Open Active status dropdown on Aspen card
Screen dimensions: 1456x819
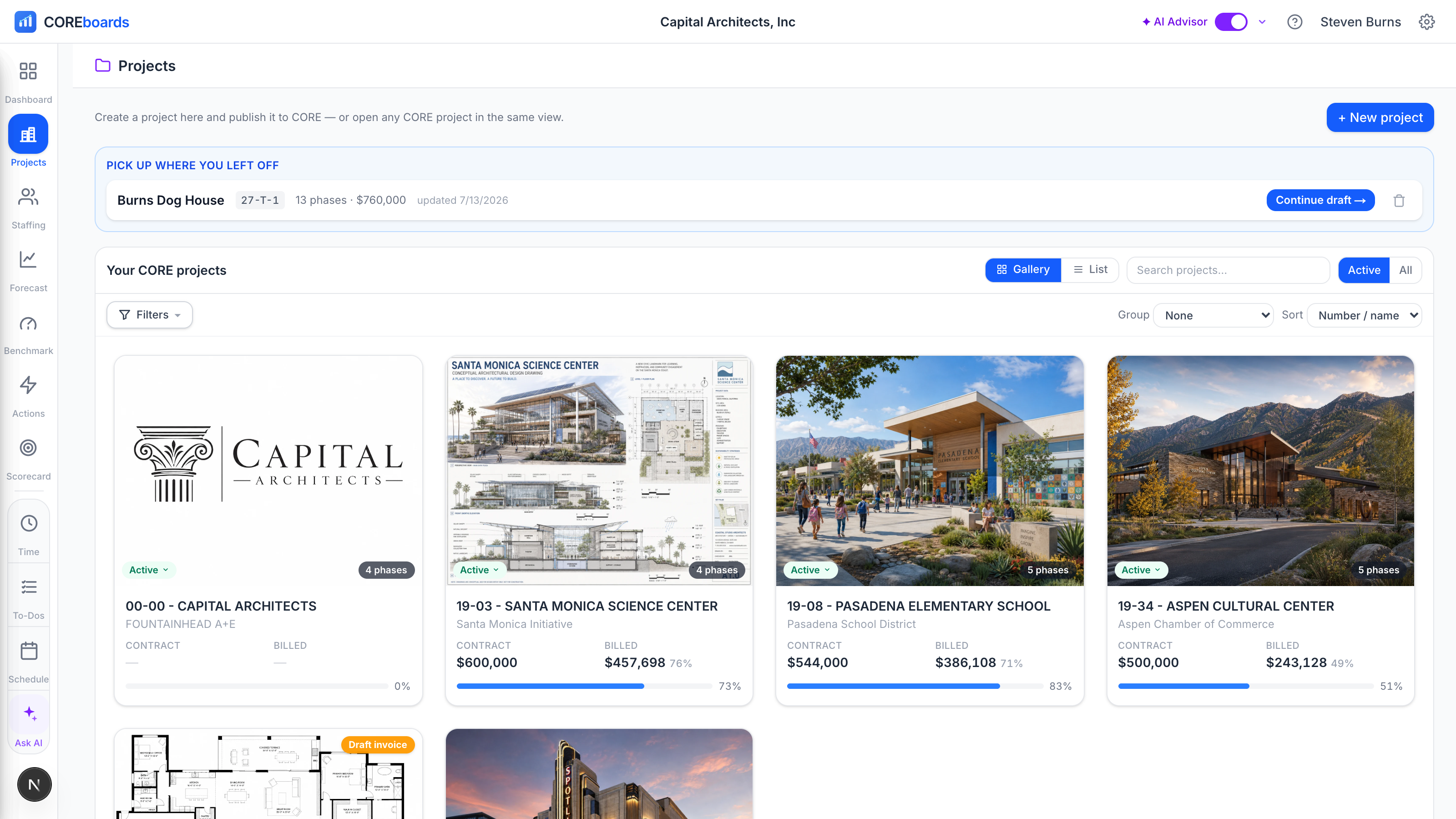pos(1141,570)
